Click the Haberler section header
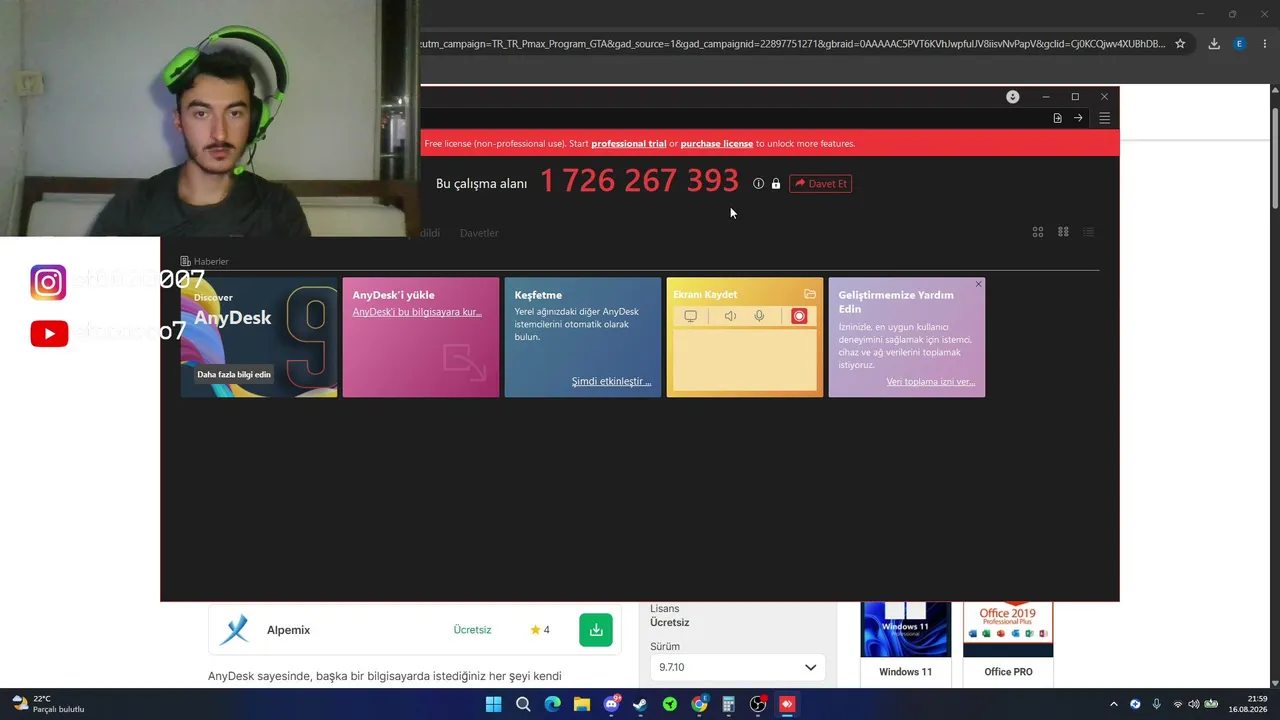 click(205, 261)
